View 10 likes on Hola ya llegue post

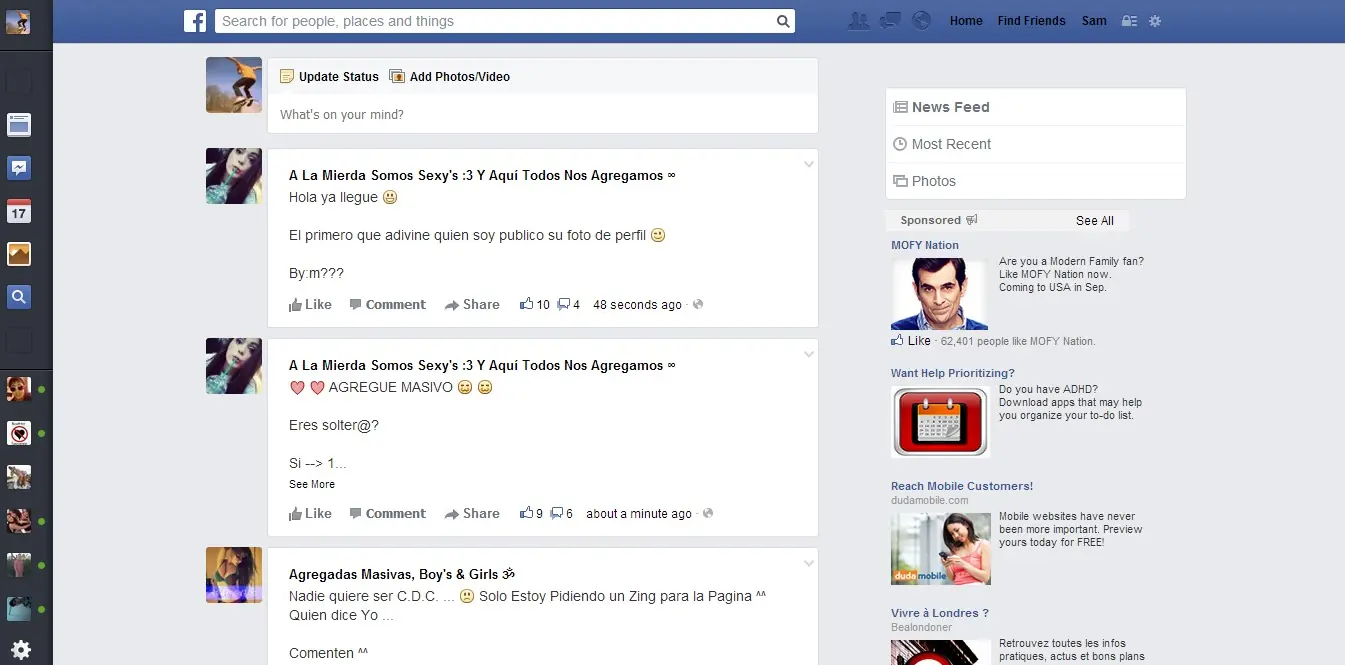tap(535, 305)
